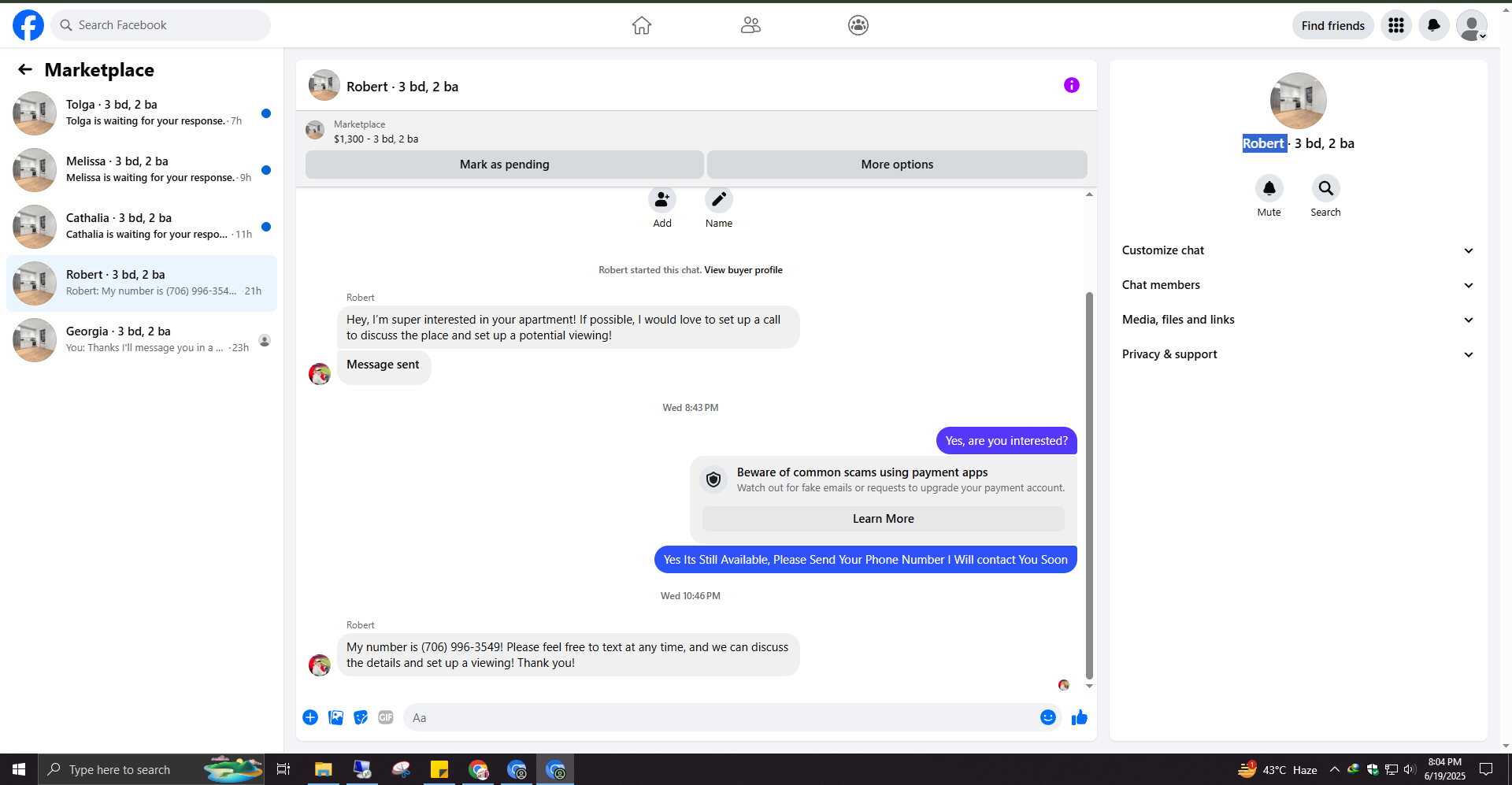The height and width of the screenshot is (785, 1512).
Task: Choose a GIF icon
Action: 386,717
